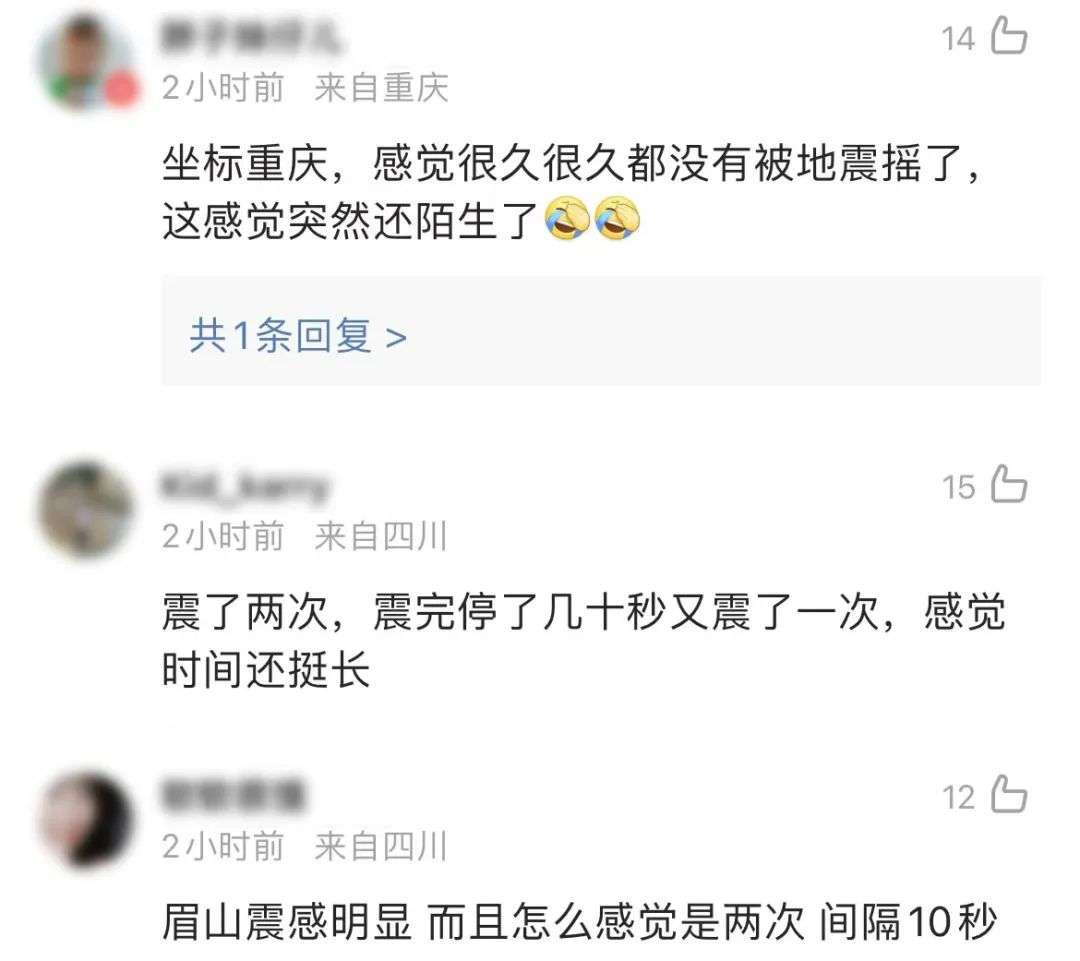Select the 震了两次 comment text
This screenshot has width=1080, height=961.
pyautogui.click(x=584, y=641)
